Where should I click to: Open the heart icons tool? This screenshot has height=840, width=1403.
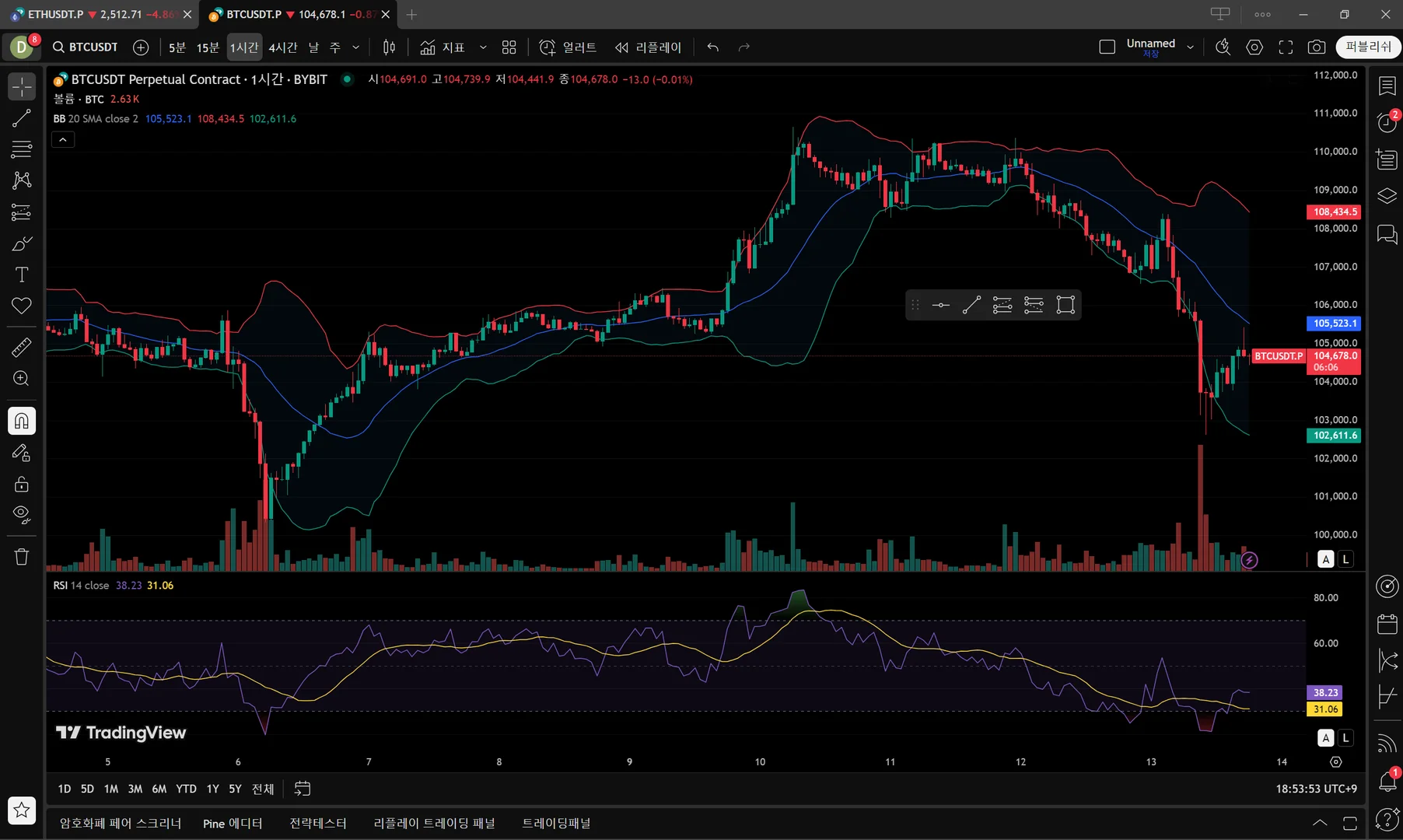[x=22, y=306]
